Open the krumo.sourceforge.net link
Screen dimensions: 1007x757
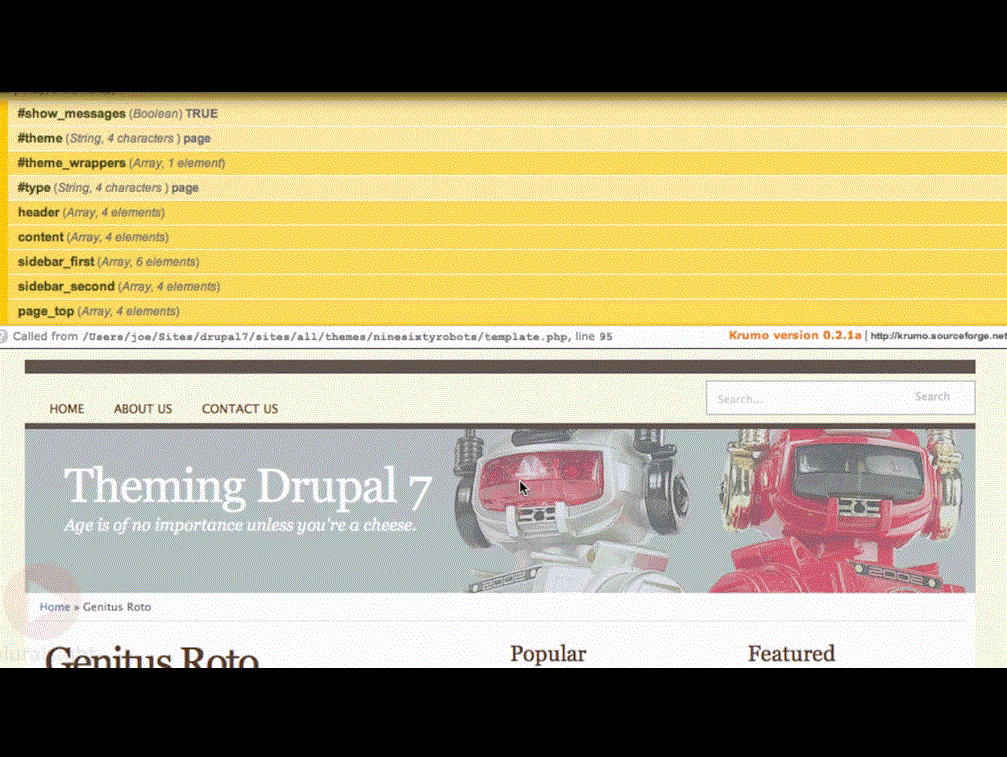pos(938,336)
